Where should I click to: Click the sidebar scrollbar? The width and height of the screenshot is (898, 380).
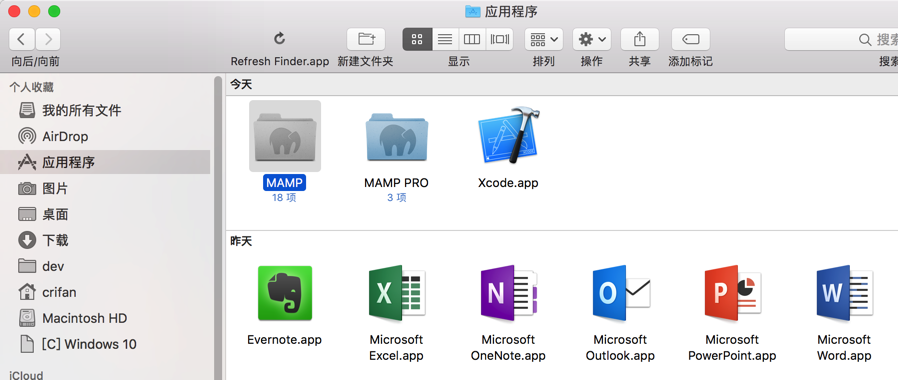point(218,228)
